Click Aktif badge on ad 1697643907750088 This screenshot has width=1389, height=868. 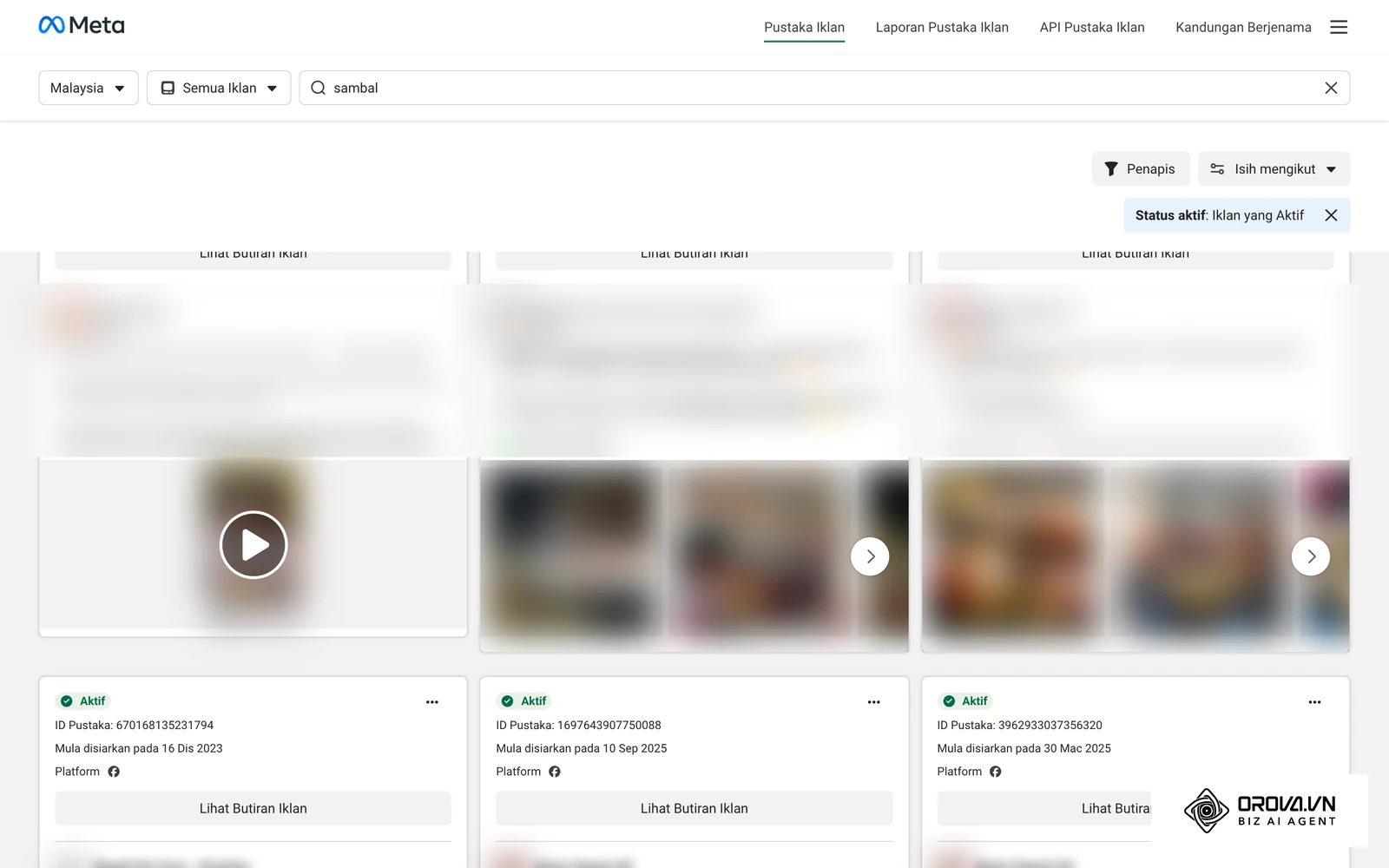point(524,701)
